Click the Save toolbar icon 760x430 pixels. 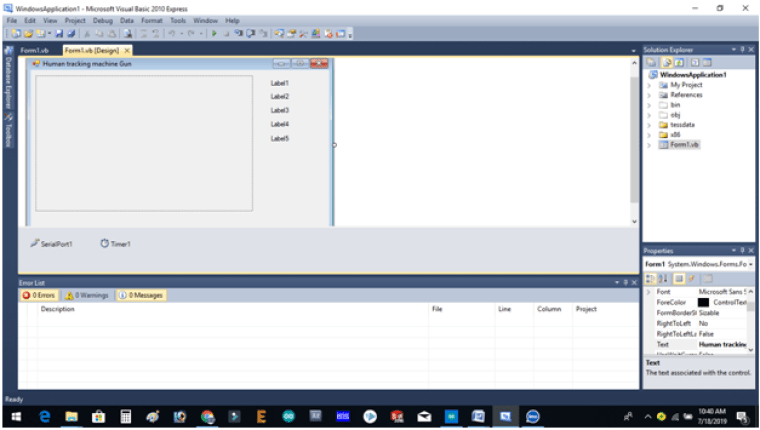tap(59, 33)
